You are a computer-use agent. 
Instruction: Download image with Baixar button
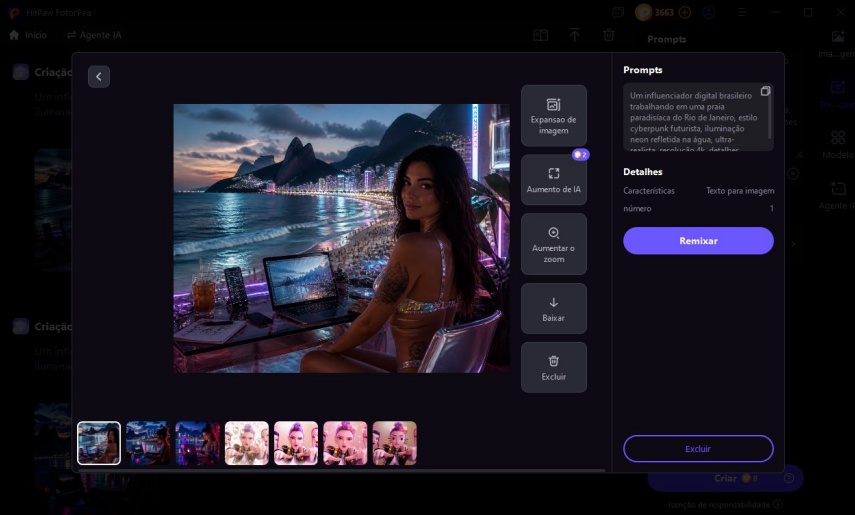coord(553,309)
